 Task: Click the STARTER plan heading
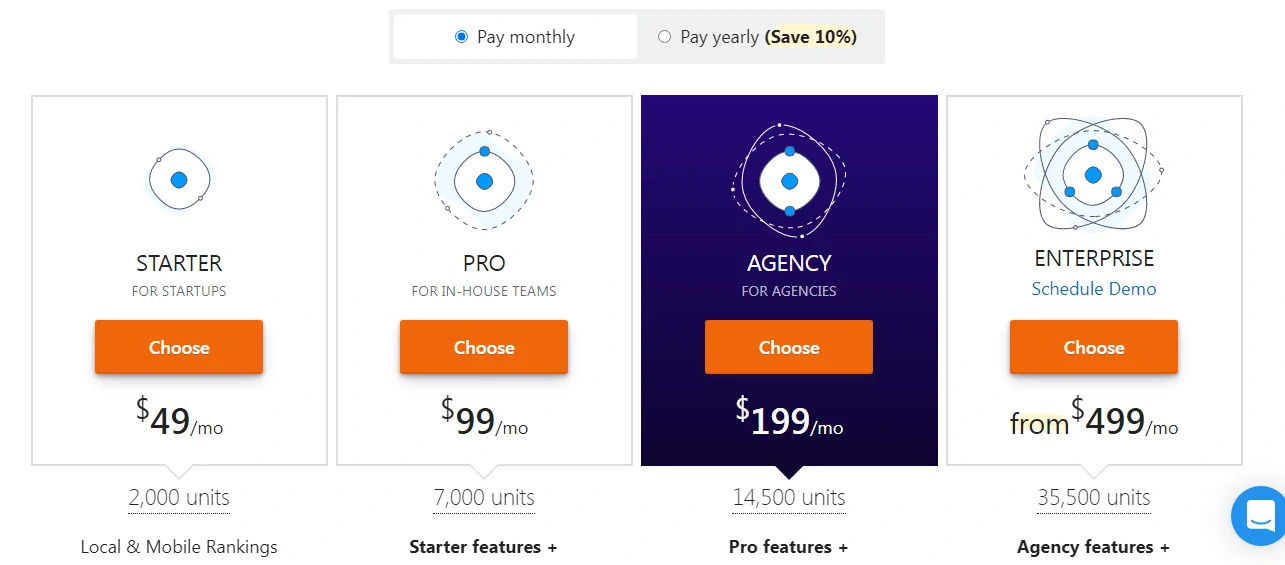(x=179, y=263)
